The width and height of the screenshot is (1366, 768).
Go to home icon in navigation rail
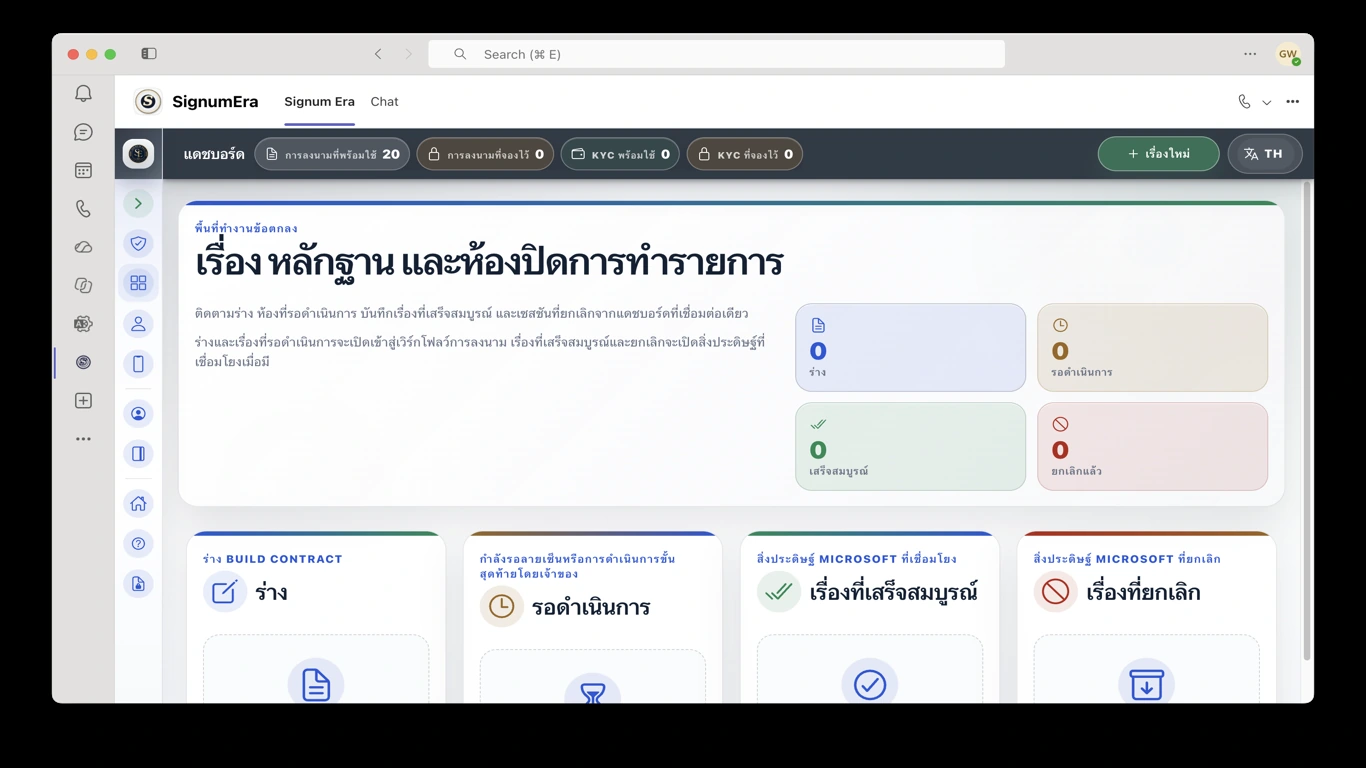click(138, 504)
